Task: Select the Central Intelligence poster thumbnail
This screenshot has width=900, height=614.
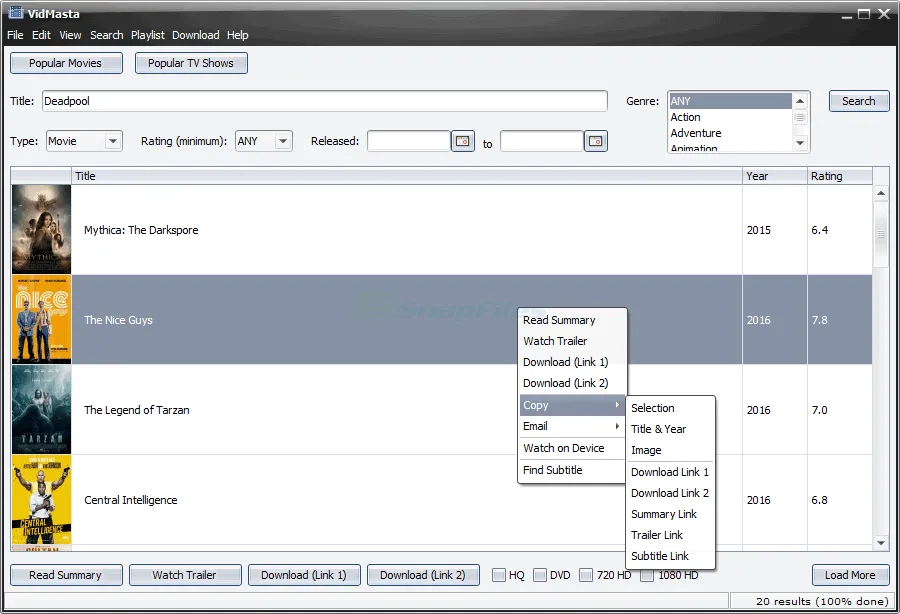Action: click(41, 500)
